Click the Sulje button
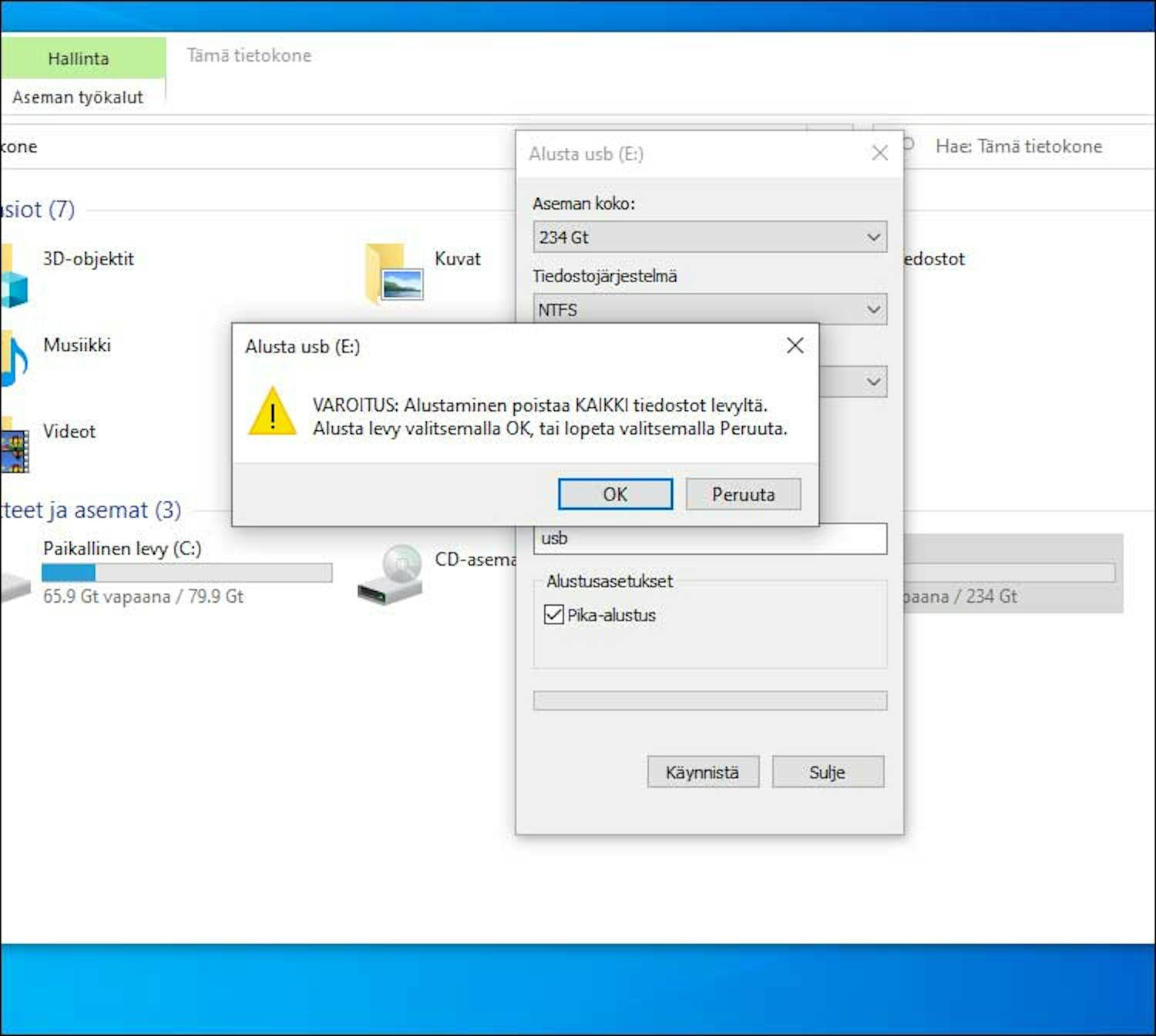 click(828, 772)
